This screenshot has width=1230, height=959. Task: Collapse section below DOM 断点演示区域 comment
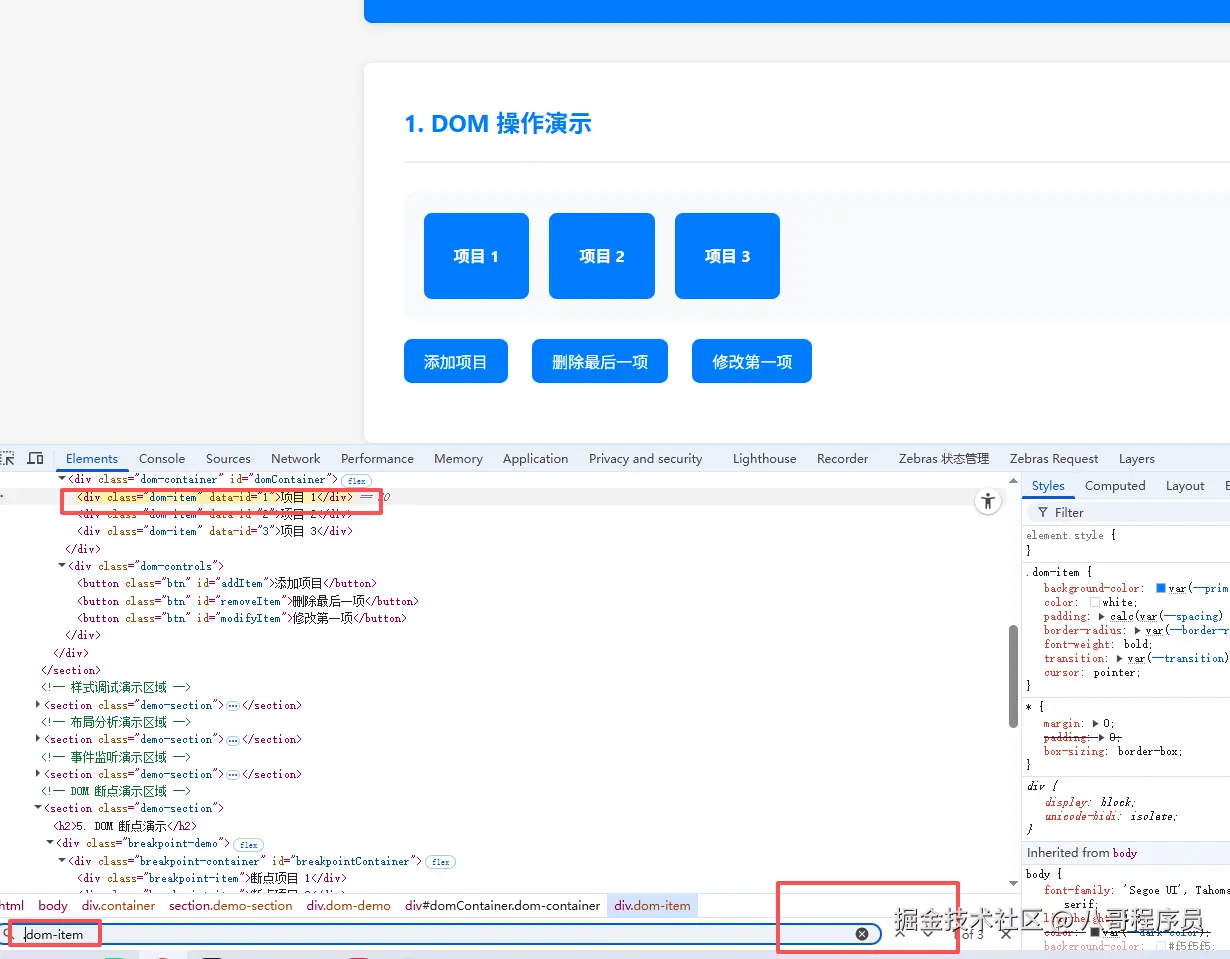coord(38,808)
